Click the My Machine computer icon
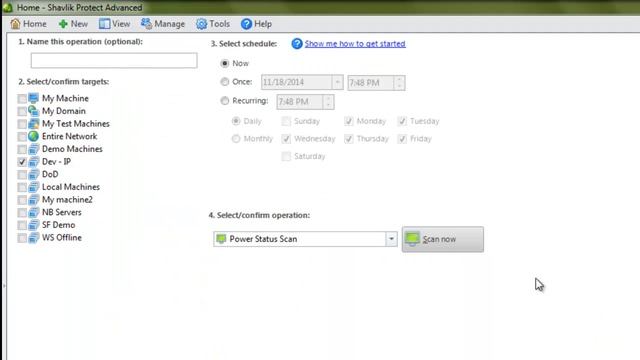Screen dimensions: 640x360 pyautogui.click(x=33, y=98)
